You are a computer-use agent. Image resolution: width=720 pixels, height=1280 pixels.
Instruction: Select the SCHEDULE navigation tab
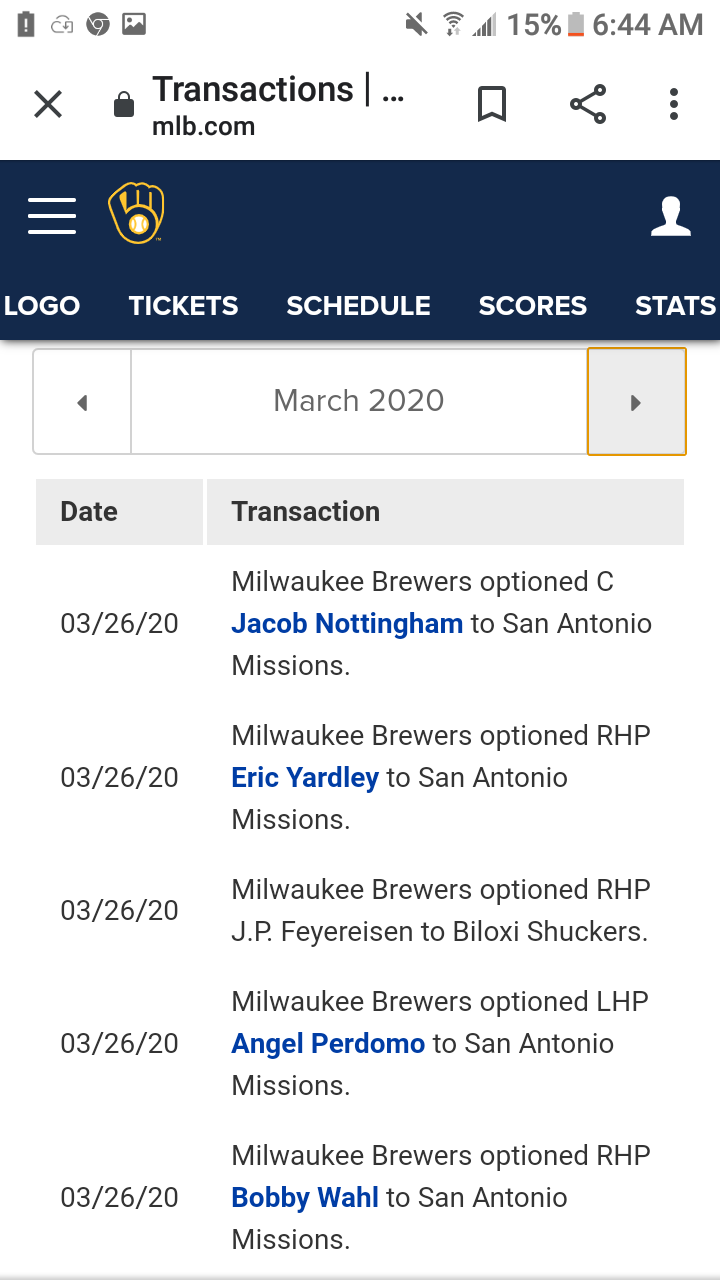359,306
